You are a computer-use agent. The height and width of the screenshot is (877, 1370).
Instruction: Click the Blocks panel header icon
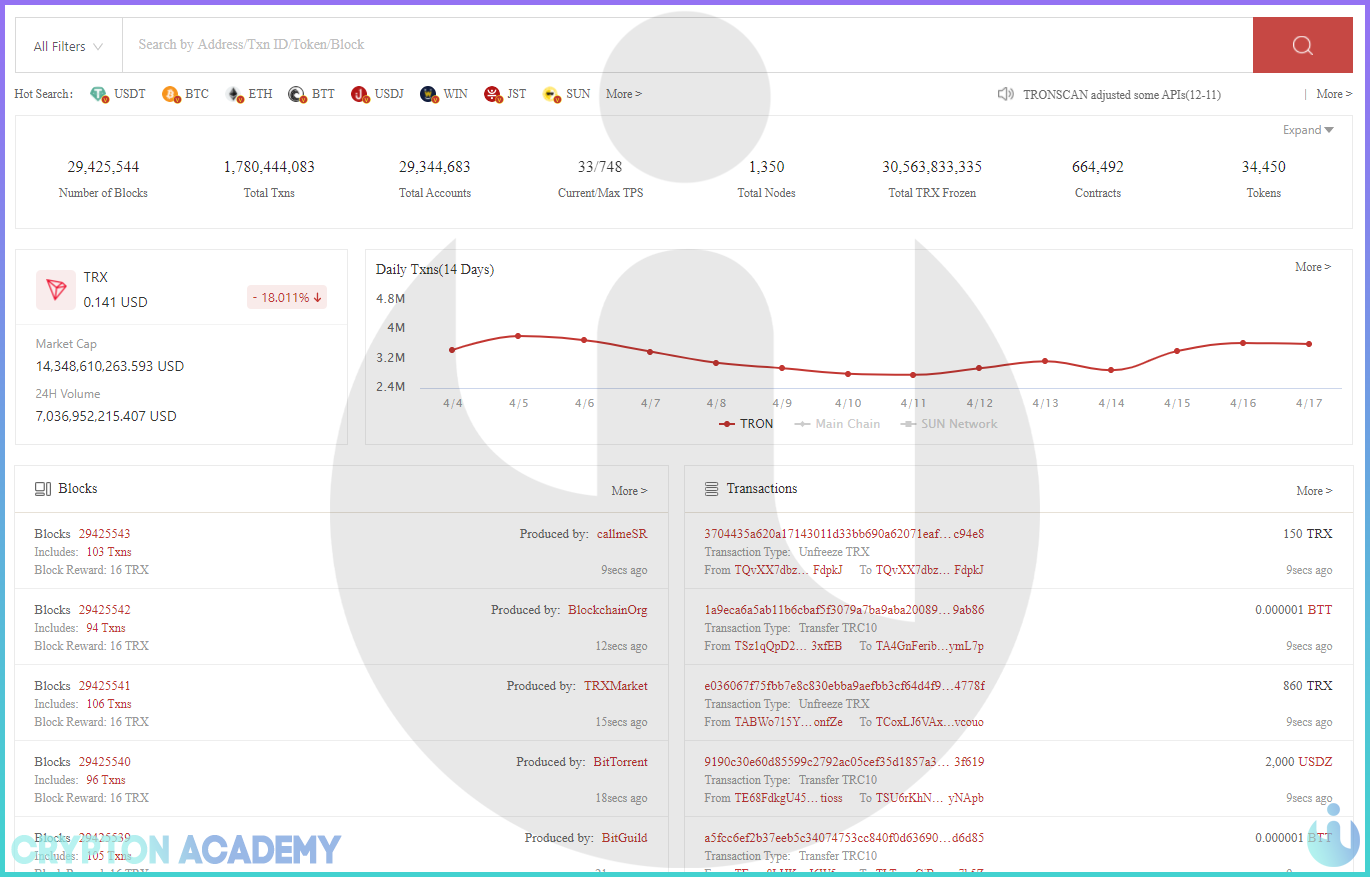pos(43,489)
